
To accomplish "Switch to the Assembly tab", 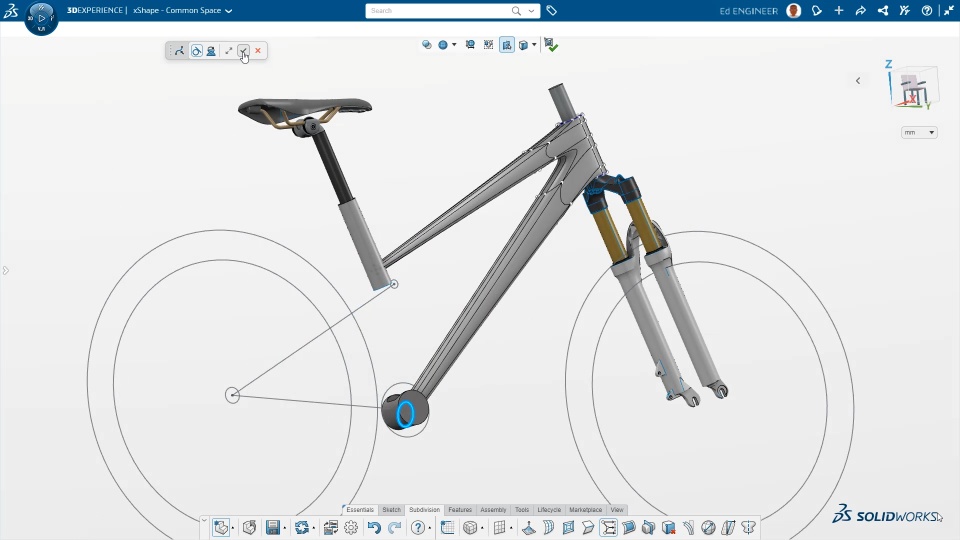I will click(493, 509).
